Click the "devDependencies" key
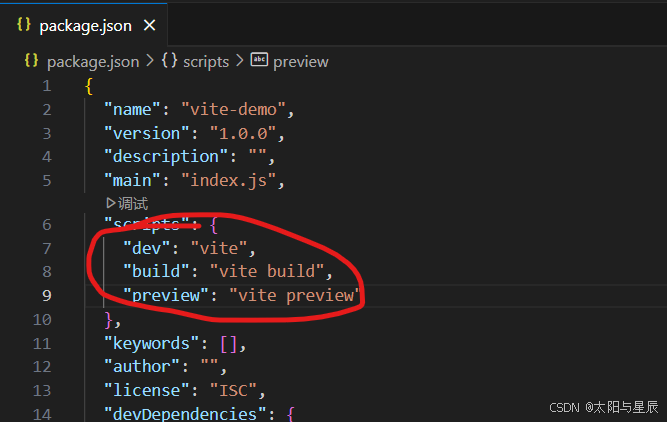 click(x=185, y=414)
